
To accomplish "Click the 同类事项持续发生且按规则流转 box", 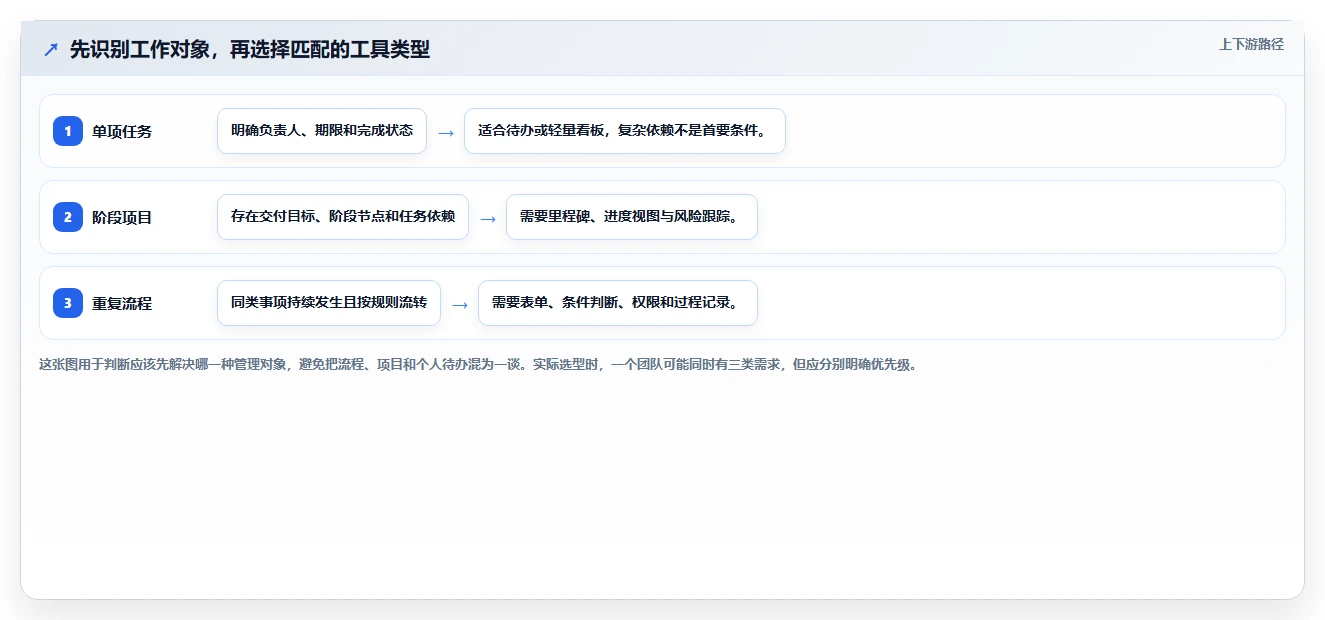I will (329, 303).
